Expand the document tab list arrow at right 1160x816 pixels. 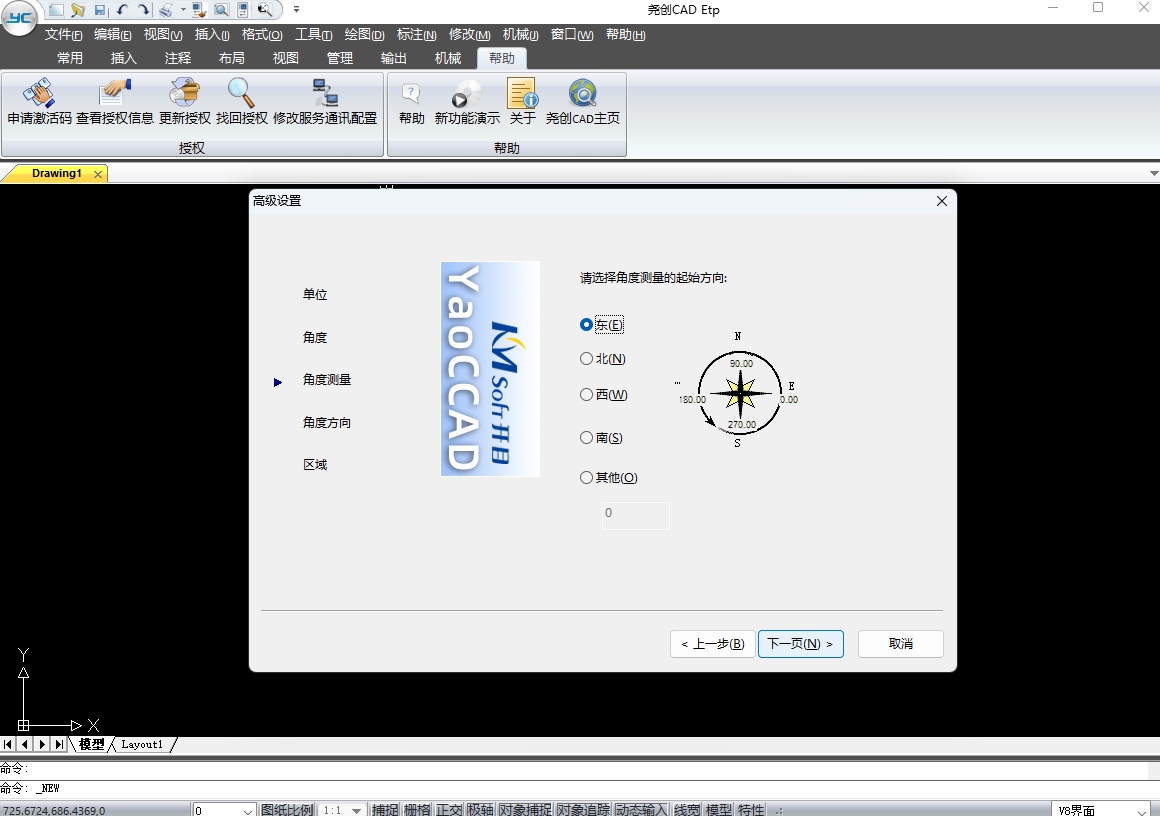coord(1153,173)
